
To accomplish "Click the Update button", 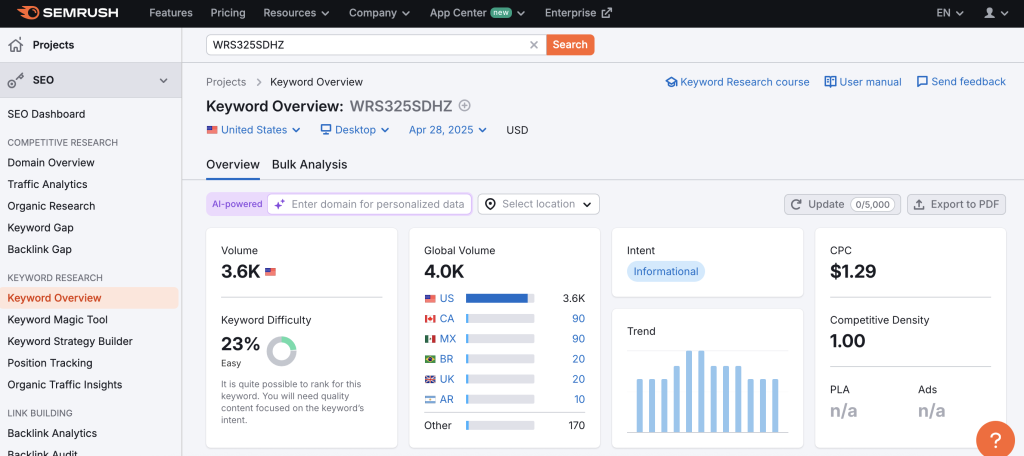I will point(842,204).
